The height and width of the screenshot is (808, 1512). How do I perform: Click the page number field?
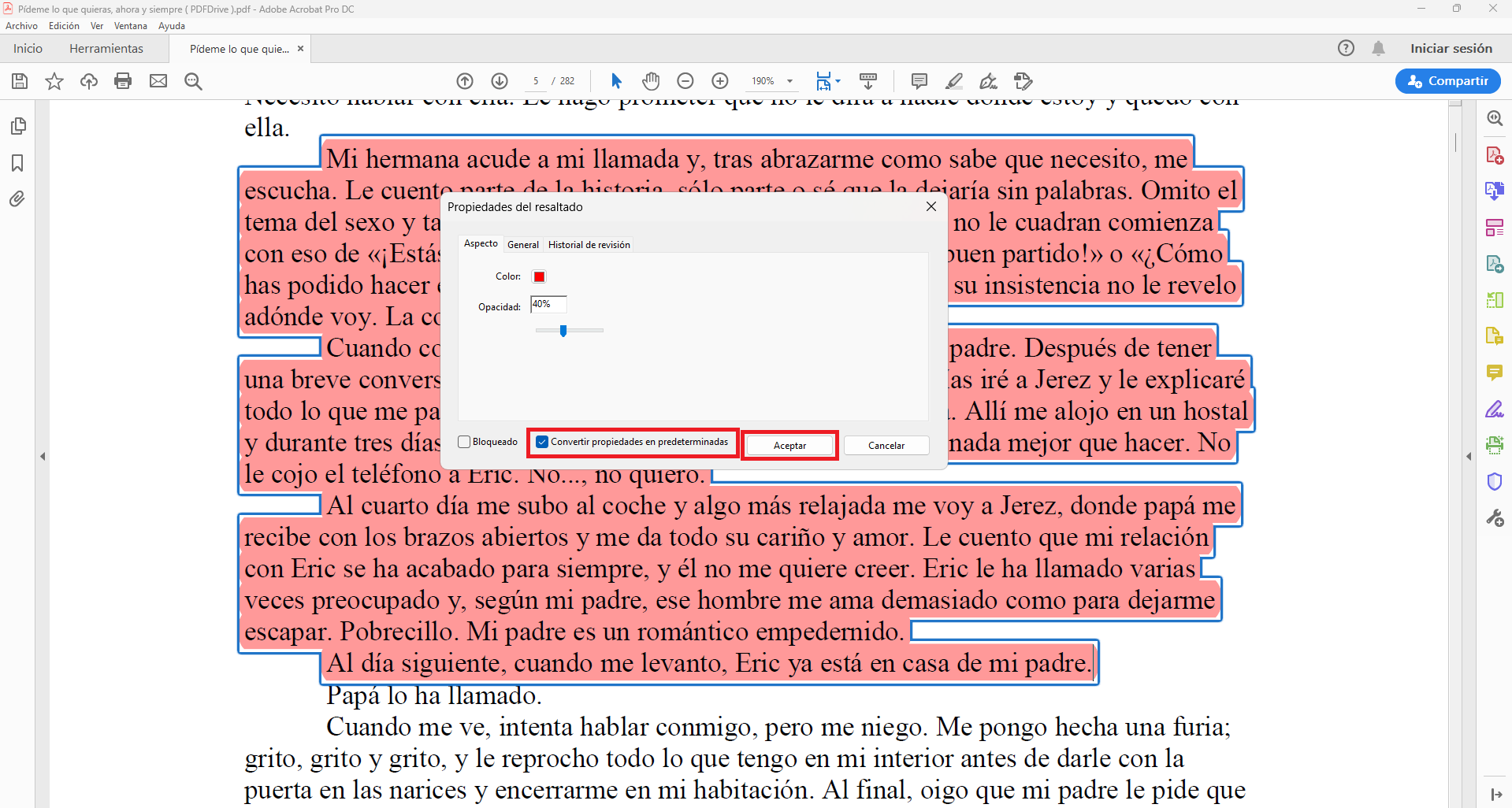[x=536, y=81]
